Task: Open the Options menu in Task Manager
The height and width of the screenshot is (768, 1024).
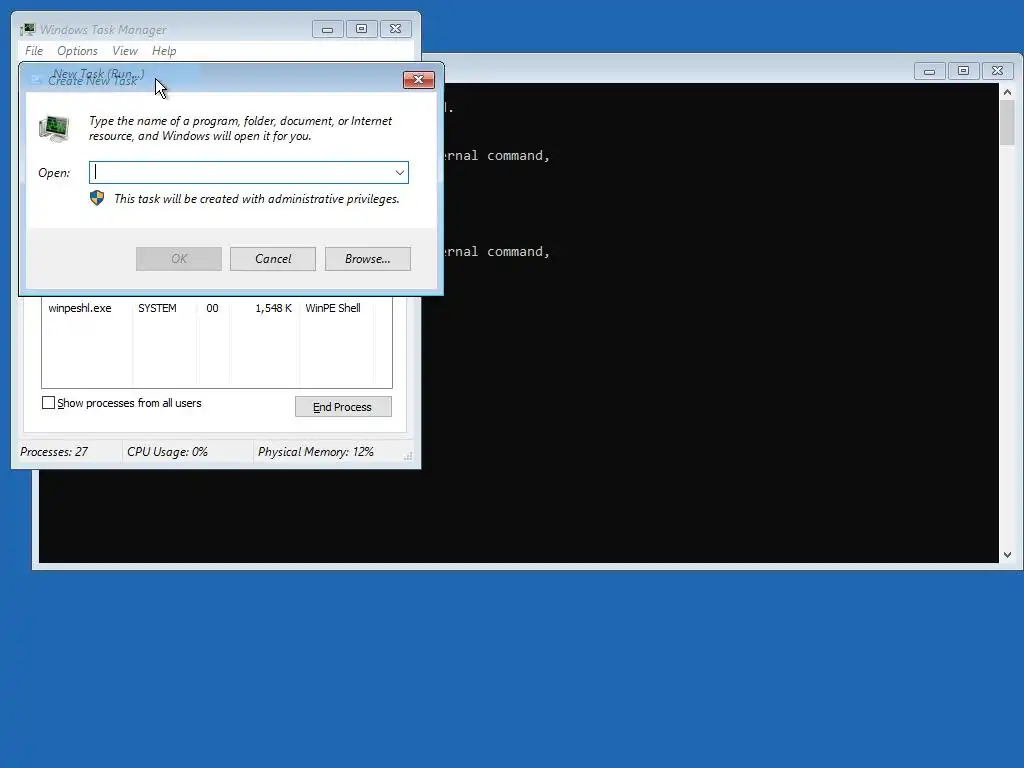Action: 77,51
